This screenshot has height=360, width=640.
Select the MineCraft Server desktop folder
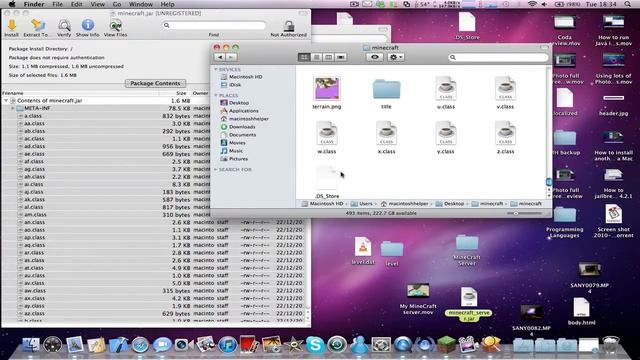pyautogui.click(x=467, y=250)
